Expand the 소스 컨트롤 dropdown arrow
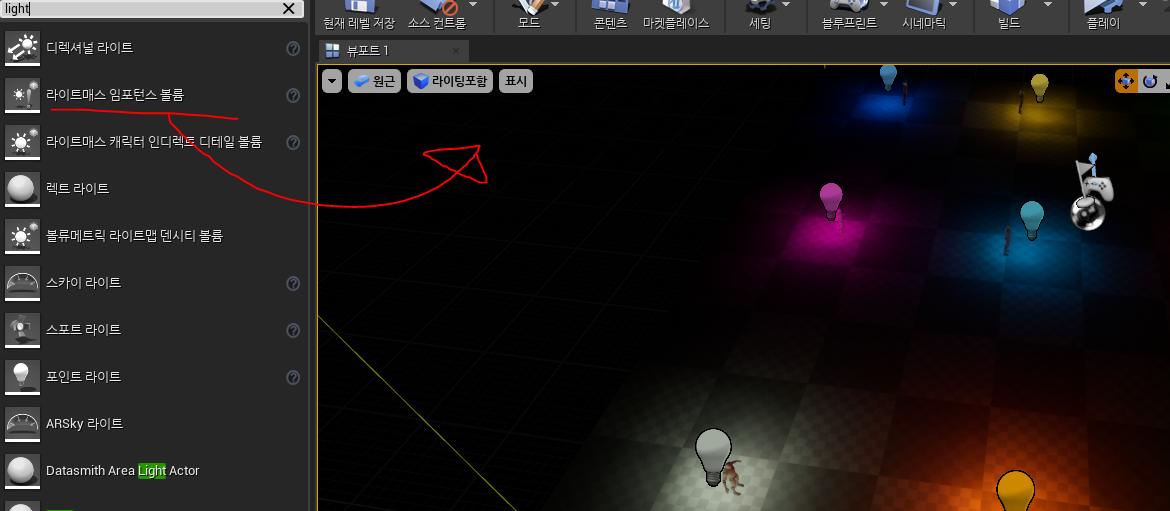 pos(472,4)
